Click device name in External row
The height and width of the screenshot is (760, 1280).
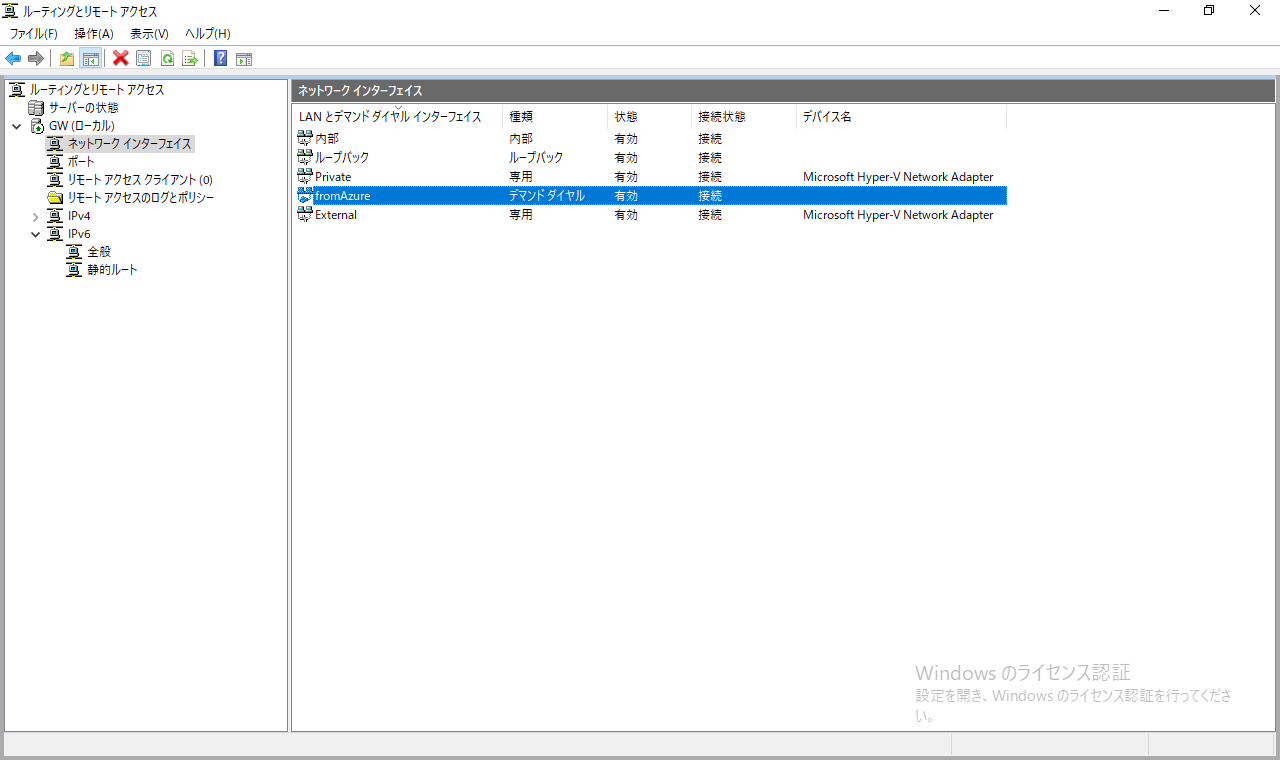898,214
